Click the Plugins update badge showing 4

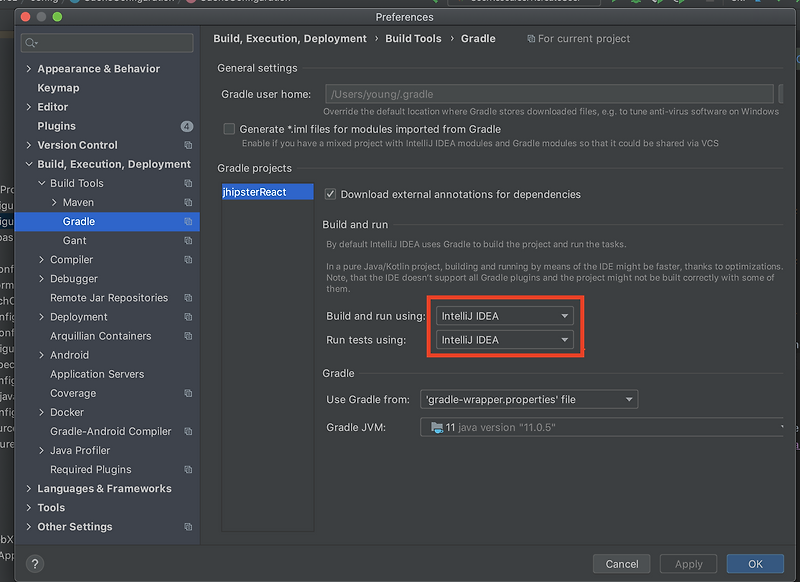(187, 125)
